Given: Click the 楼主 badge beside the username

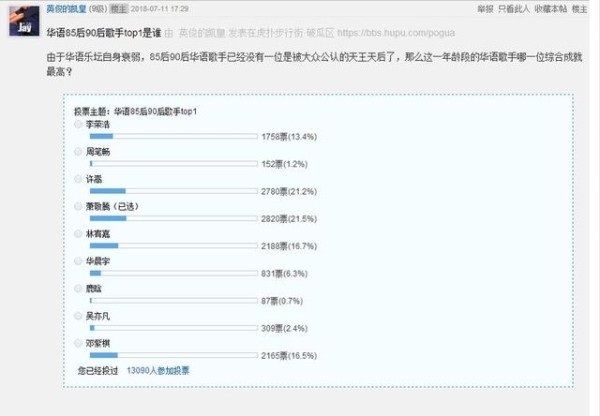Looking at the screenshot, I should point(118,9).
